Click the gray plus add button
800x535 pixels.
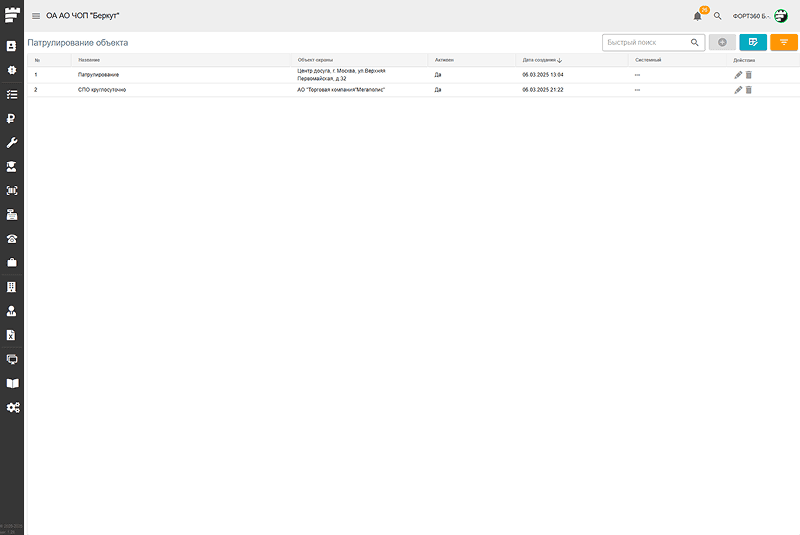[722, 42]
